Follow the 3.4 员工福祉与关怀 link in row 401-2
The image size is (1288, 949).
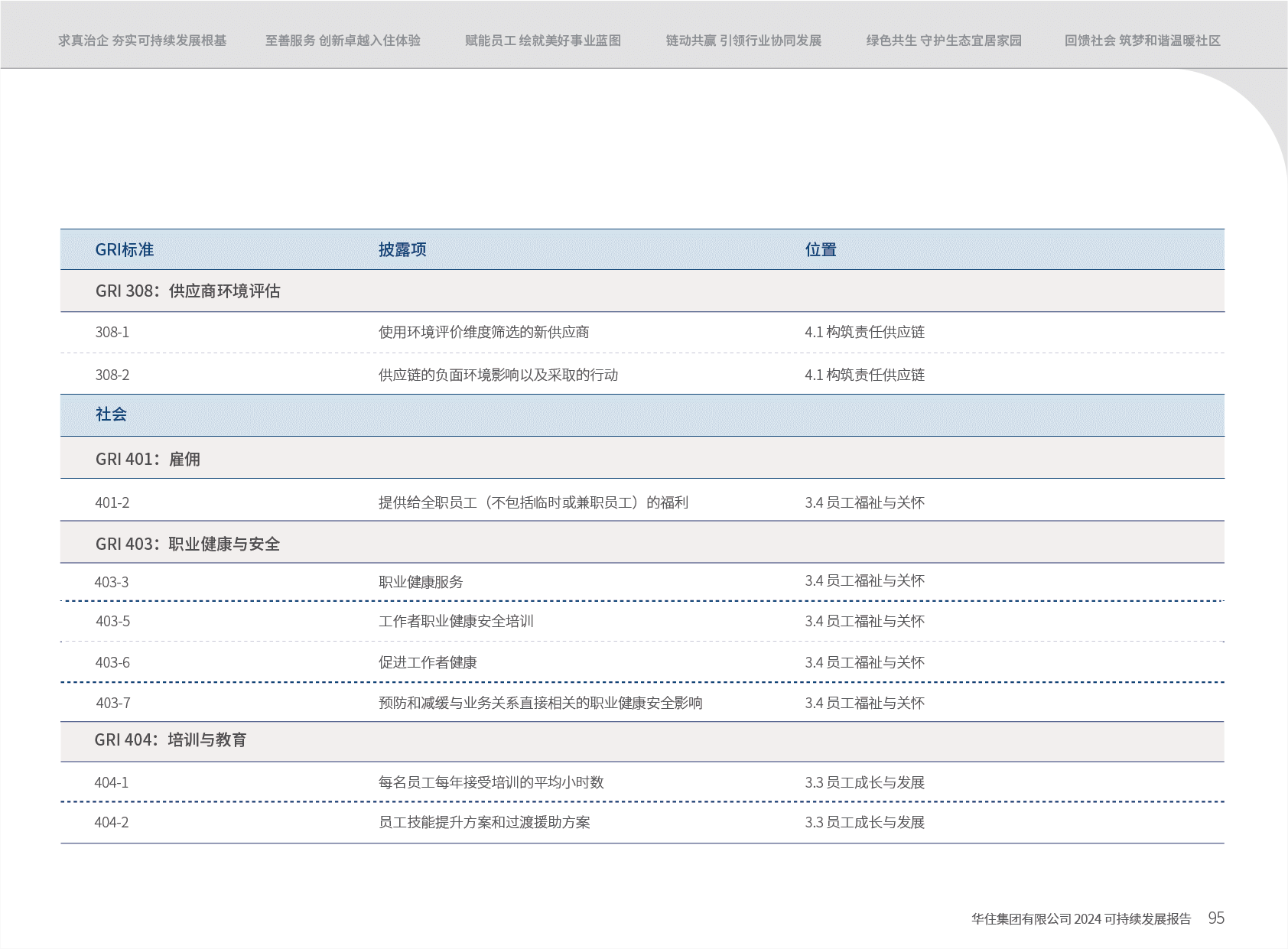pyautogui.click(x=864, y=502)
